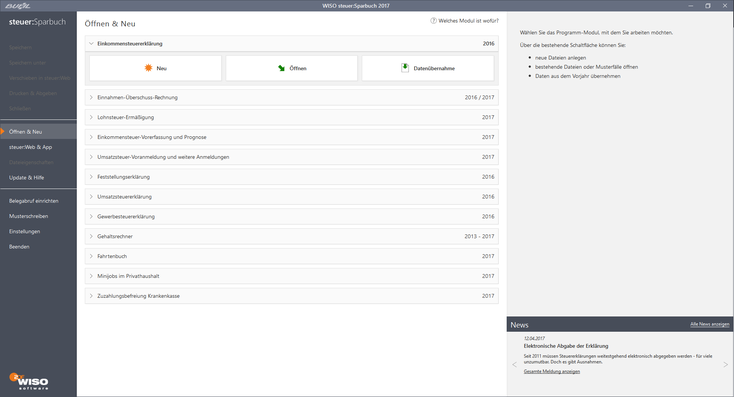The width and height of the screenshot is (734, 397).
Task: Click the Alle News anzeigen link
Action: pos(710,324)
